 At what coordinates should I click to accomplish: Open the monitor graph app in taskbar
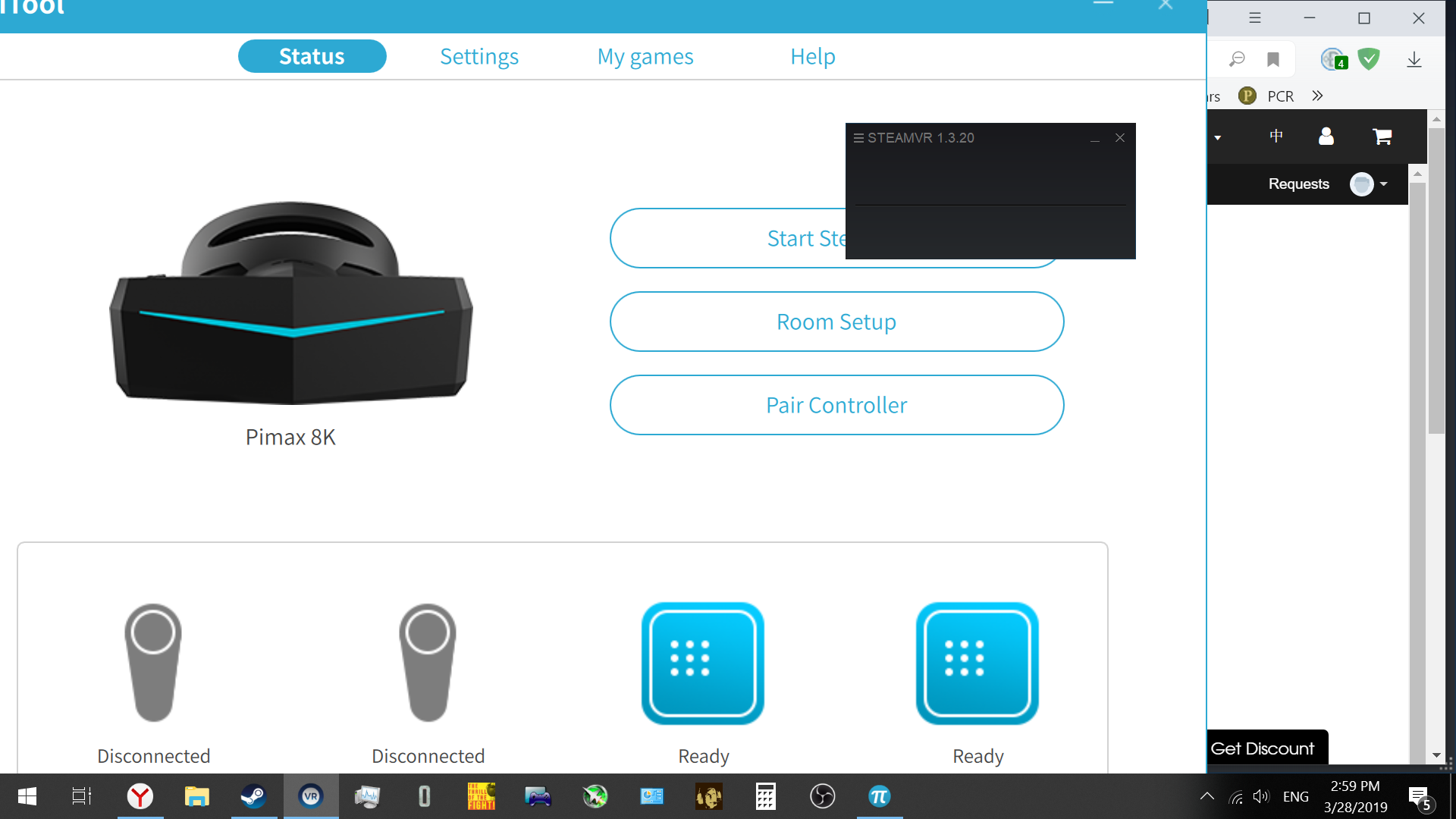368,796
